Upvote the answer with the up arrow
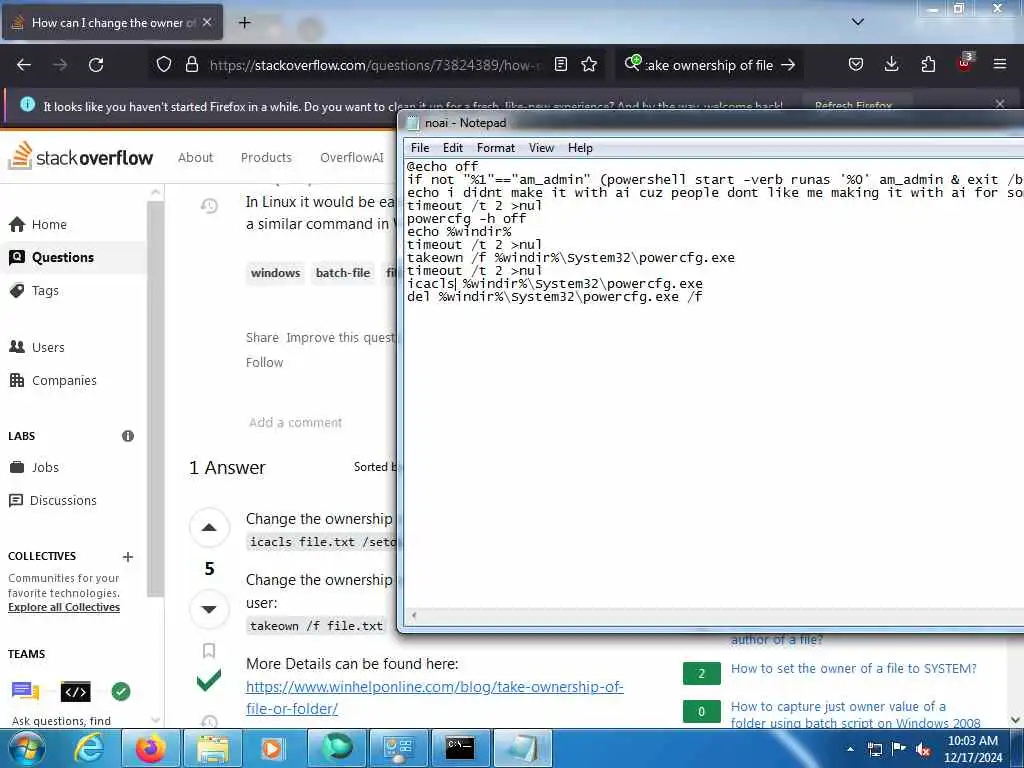Screen dimensions: 1024x768 click(209, 528)
